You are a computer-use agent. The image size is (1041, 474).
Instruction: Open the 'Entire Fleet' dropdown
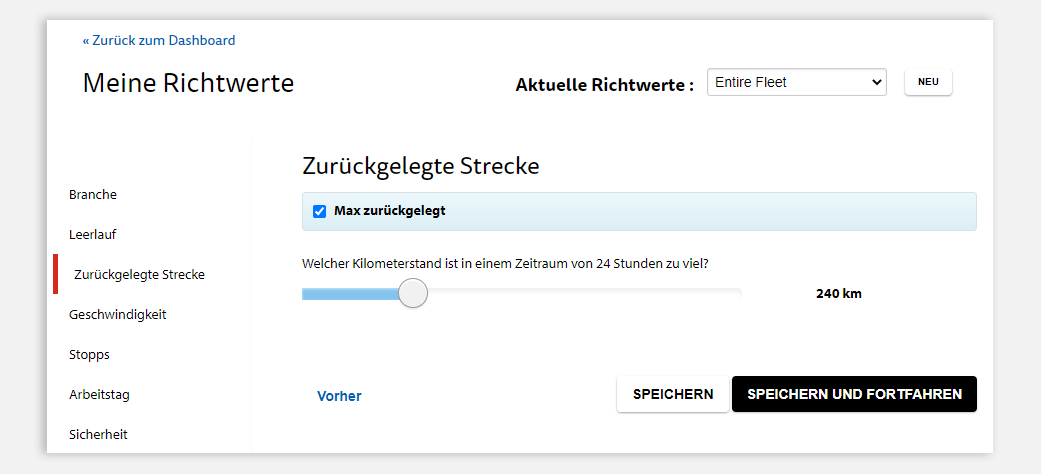click(796, 82)
